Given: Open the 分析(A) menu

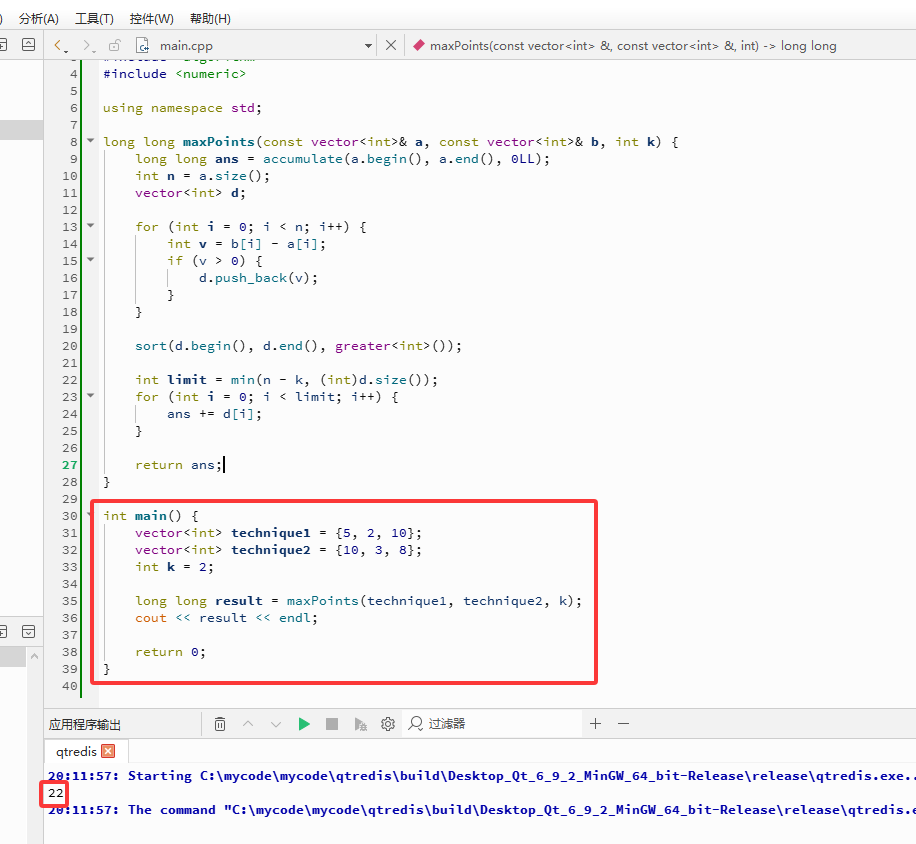Looking at the screenshot, I should pos(39,19).
